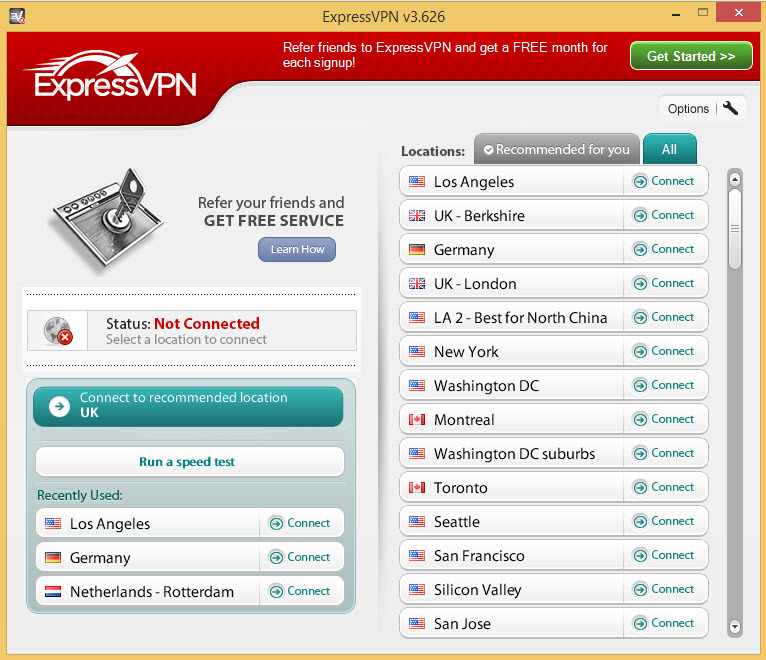Viewport: 766px width, 660px height.
Task: Run a speed test
Action: pyautogui.click(x=190, y=462)
